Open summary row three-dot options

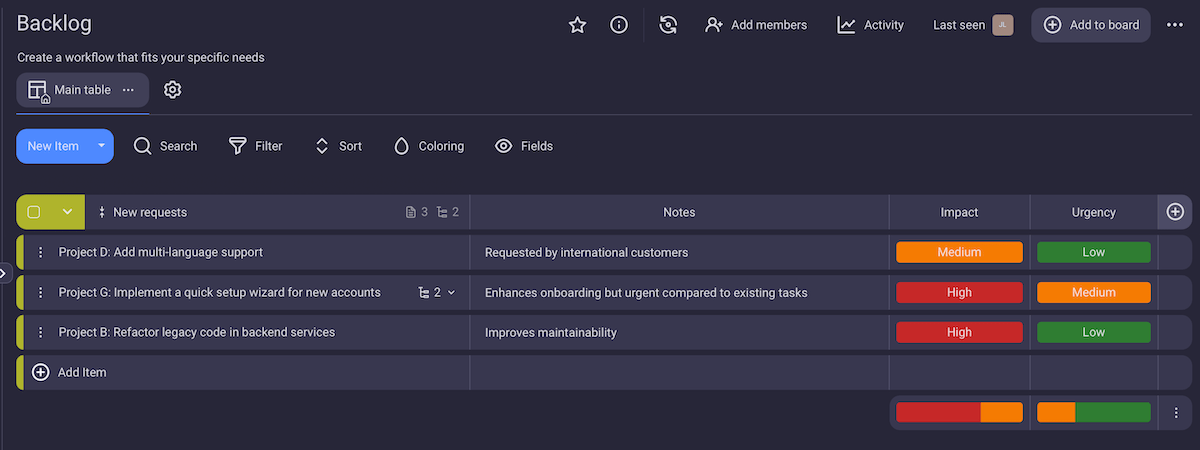pos(1175,412)
